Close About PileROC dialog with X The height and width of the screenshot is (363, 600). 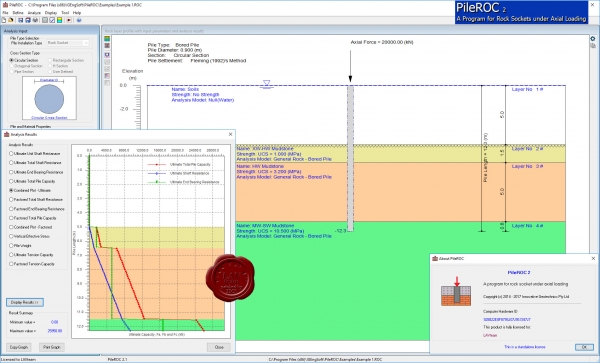pos(593,259)
